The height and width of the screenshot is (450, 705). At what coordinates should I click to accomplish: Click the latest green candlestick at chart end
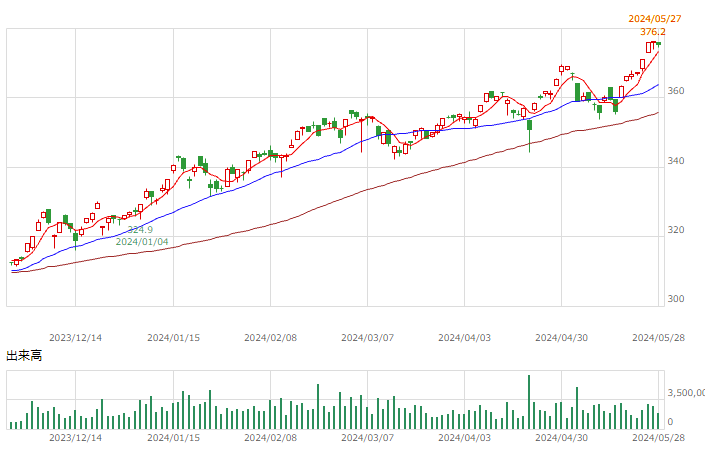click(x=659, y=44)
